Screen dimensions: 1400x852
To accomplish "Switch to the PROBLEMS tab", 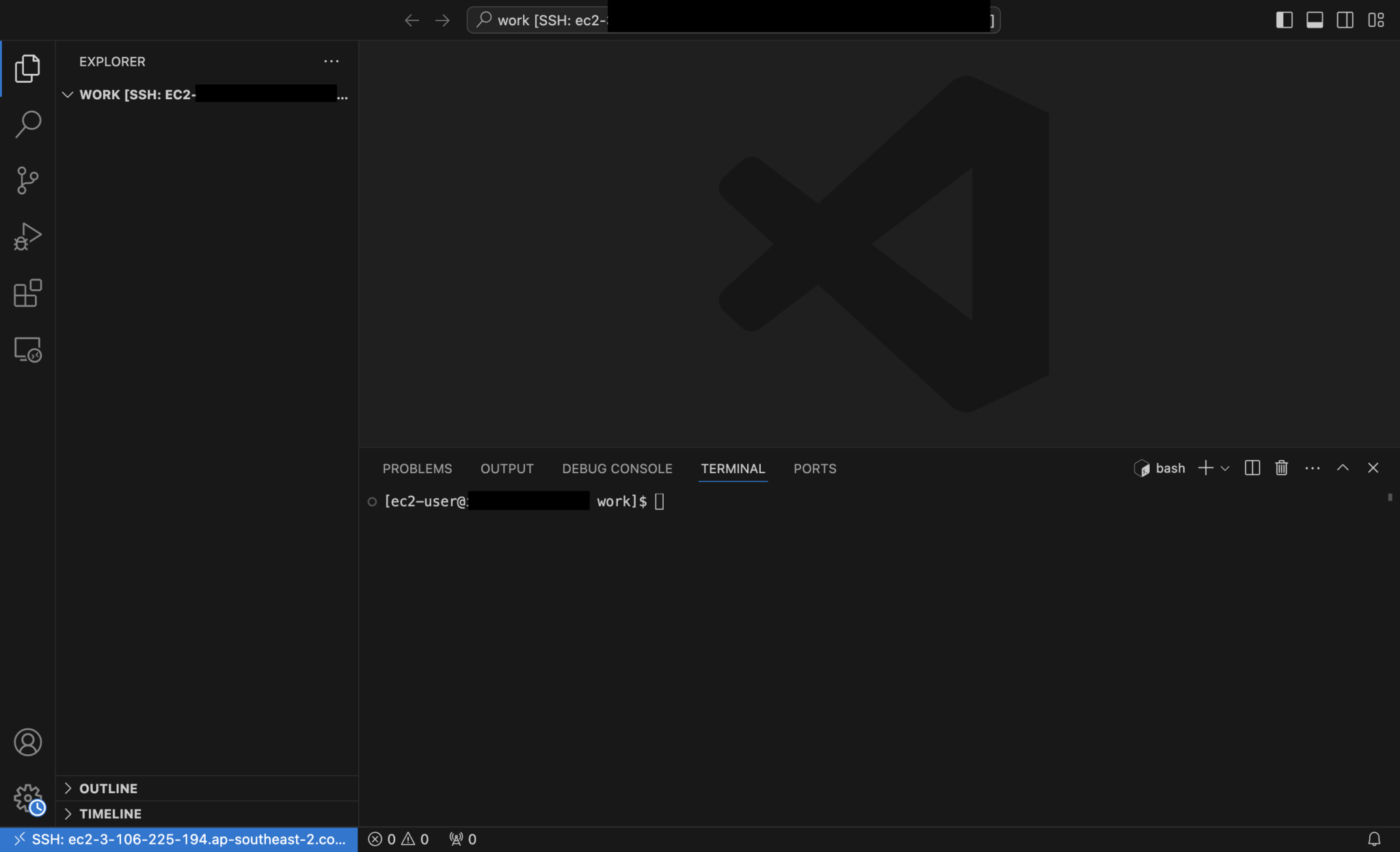I will tap(417, 468).
